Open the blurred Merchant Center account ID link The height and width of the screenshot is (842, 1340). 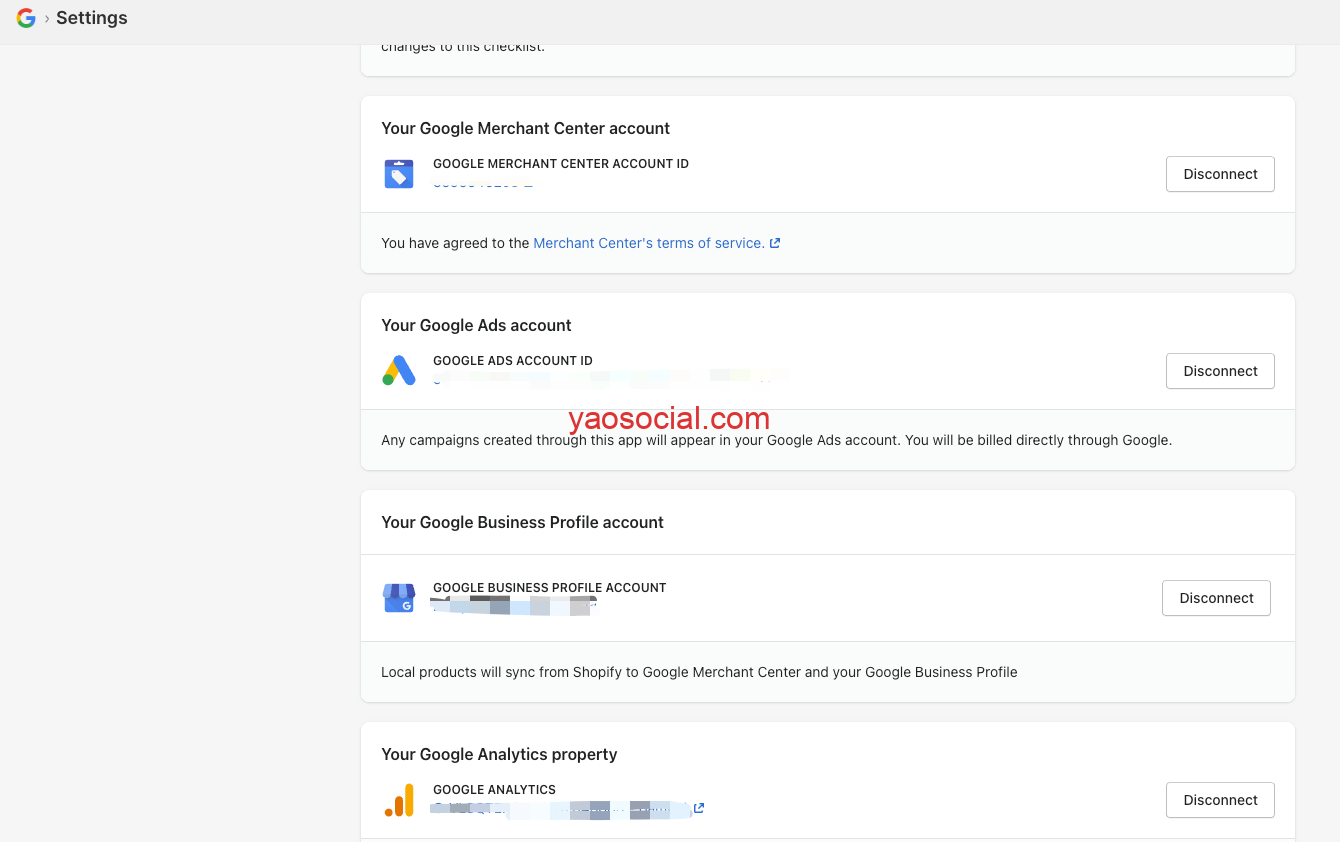coord(482,184)
